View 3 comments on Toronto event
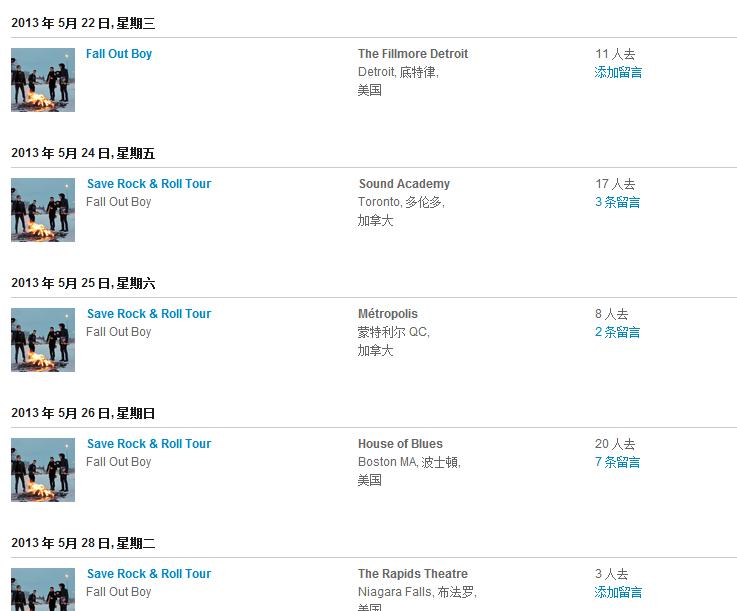The height and width of the screenshot is (611, 737). click(617, 202)
